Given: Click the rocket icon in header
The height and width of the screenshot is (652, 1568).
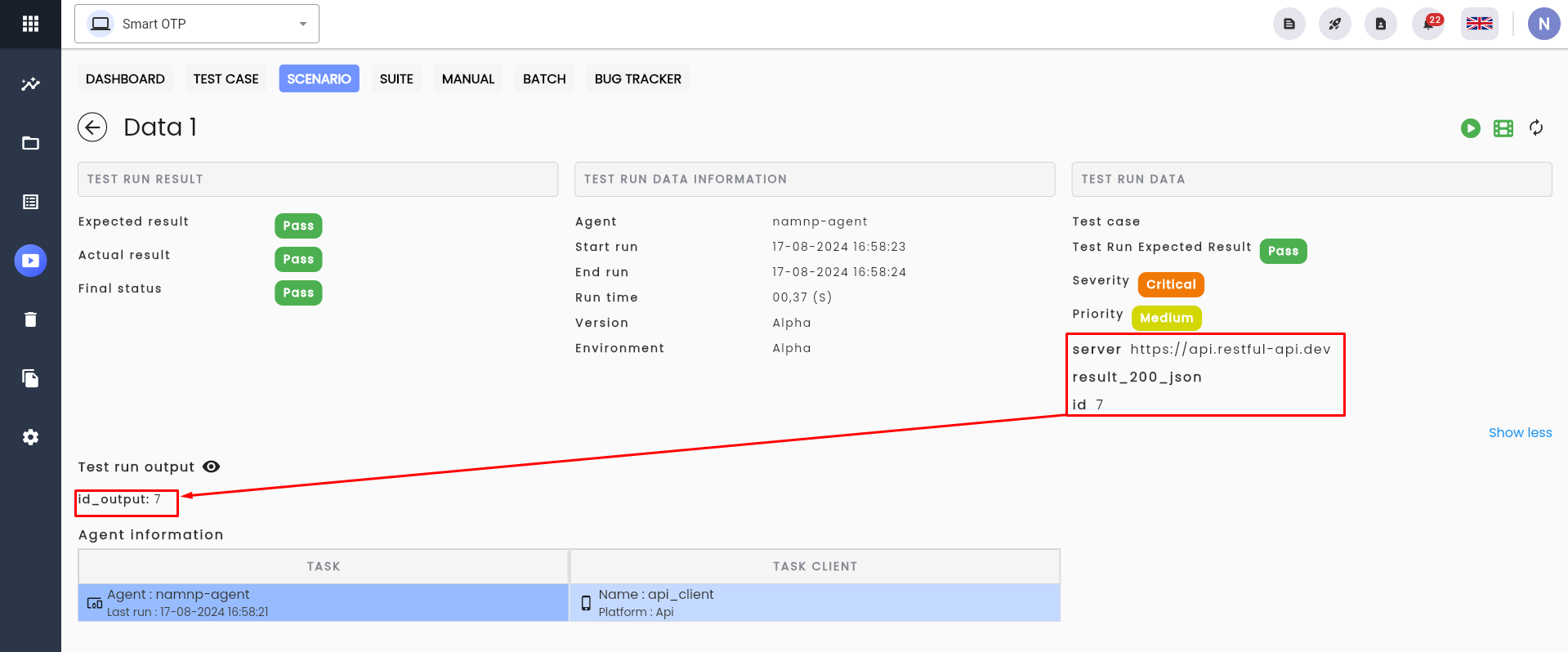Looking at the screenshot, I should point(1334,24).
